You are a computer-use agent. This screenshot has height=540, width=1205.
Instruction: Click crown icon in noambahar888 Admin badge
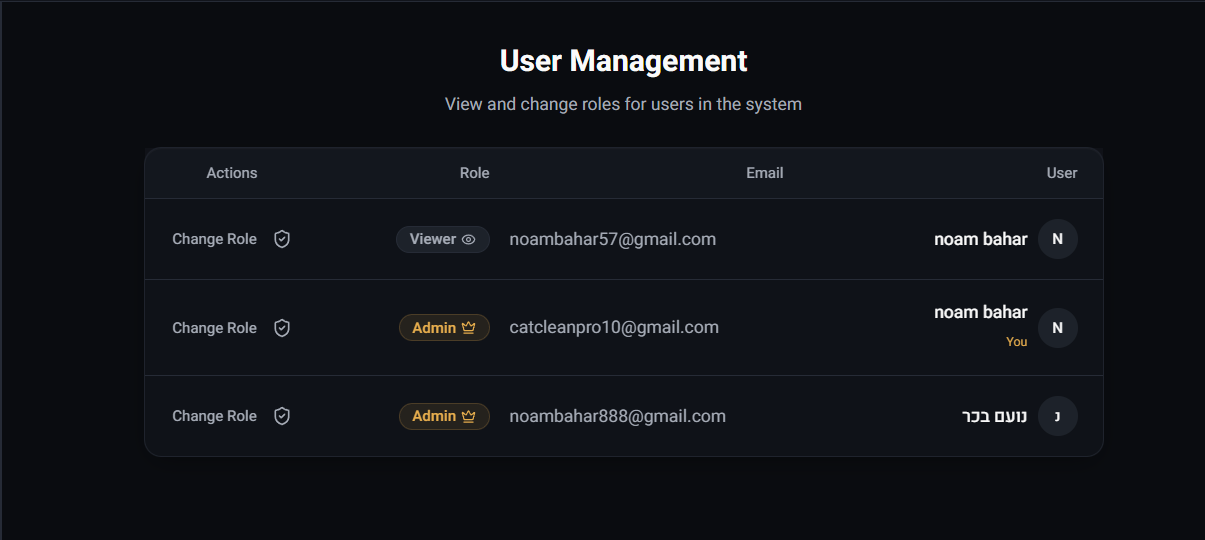pyautogui.click(x=469, y=416)
